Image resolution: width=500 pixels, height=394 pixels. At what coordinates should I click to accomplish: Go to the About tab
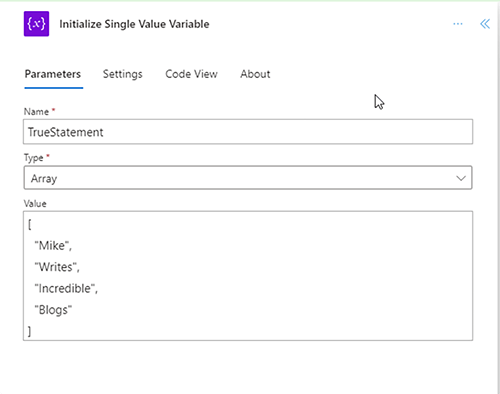point(255,74)
